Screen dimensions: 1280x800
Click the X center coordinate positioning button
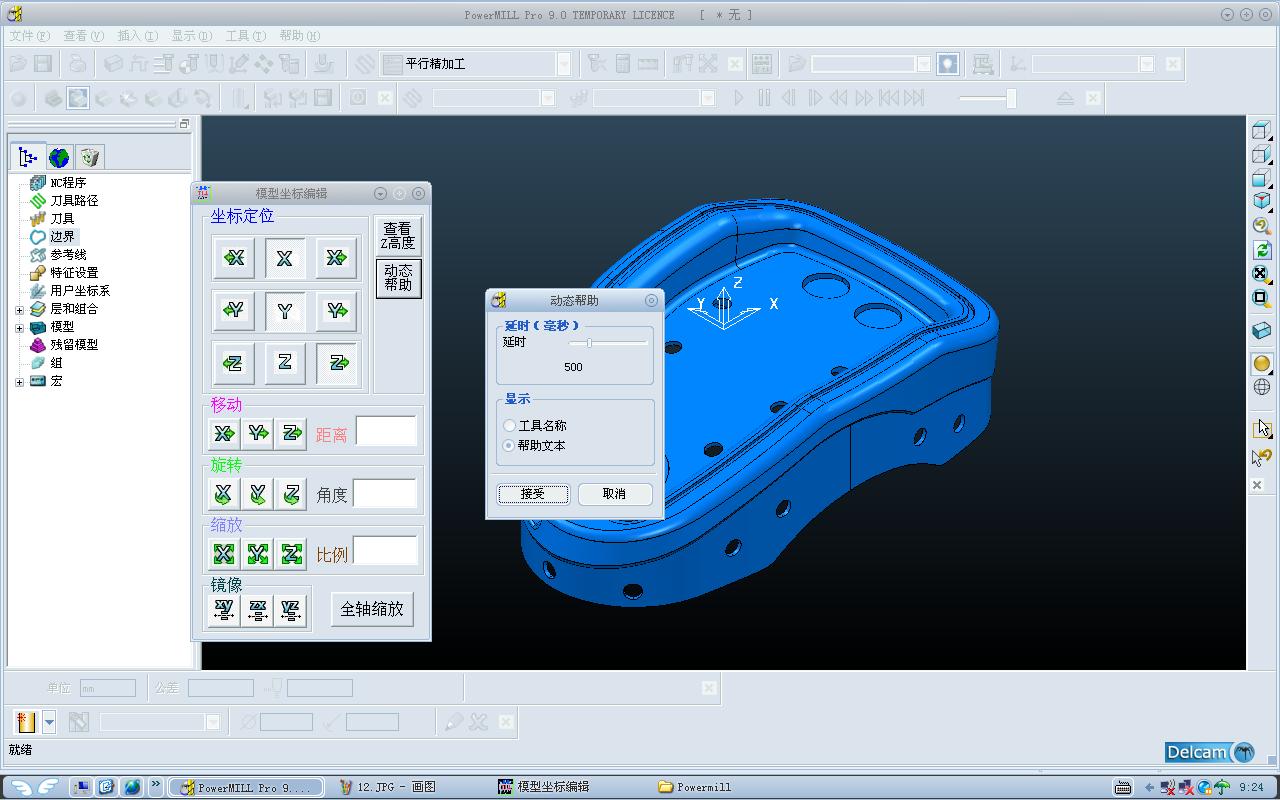(285, 258)
